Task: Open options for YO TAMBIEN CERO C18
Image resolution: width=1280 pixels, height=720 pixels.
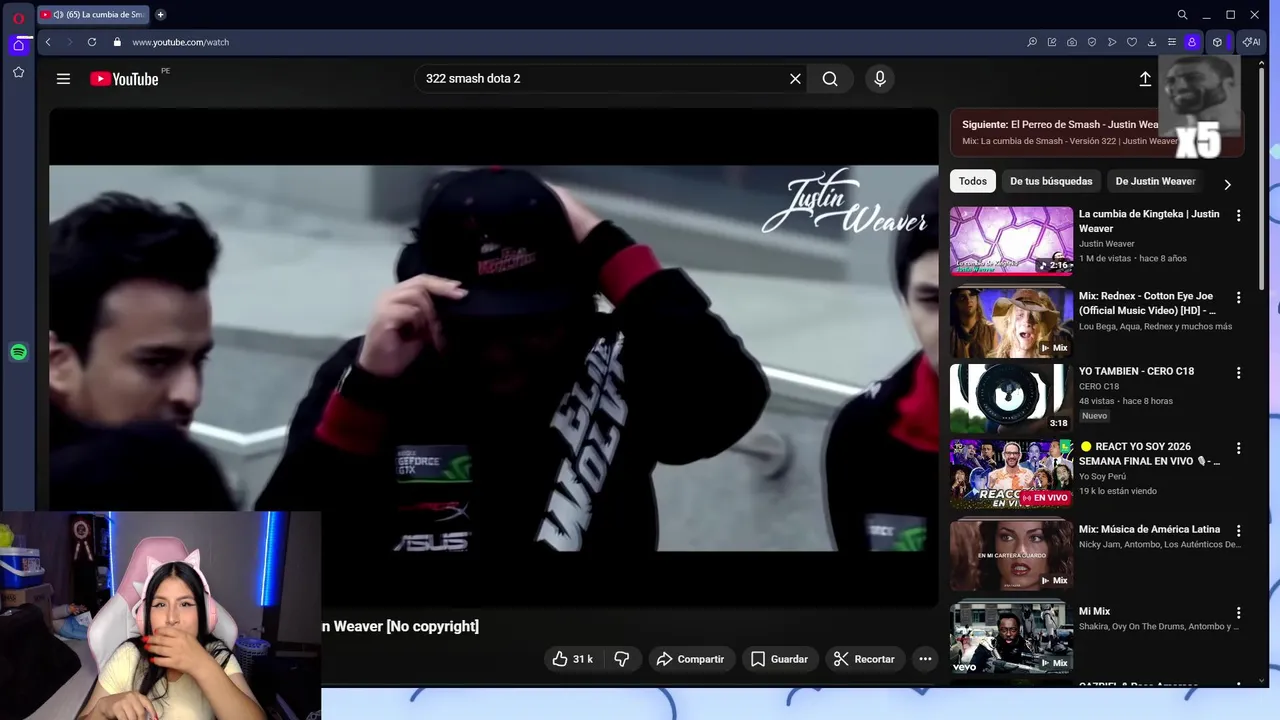Action: tap(1239, 373)
